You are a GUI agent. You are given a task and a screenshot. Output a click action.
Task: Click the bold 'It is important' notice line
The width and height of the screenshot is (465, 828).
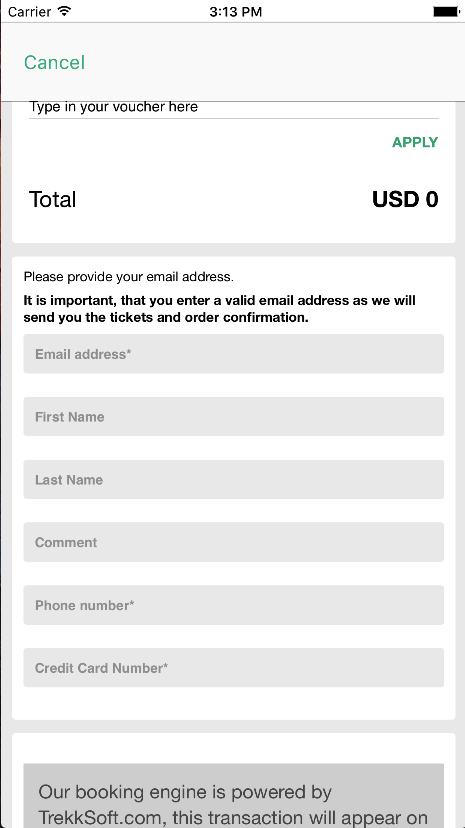(x=220, y=300)
